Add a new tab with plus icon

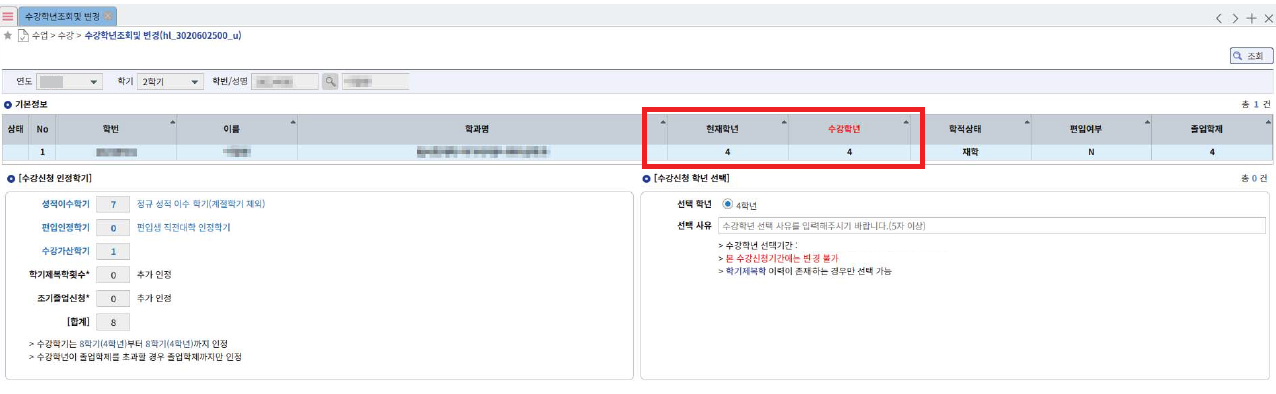click(1252, 18)
